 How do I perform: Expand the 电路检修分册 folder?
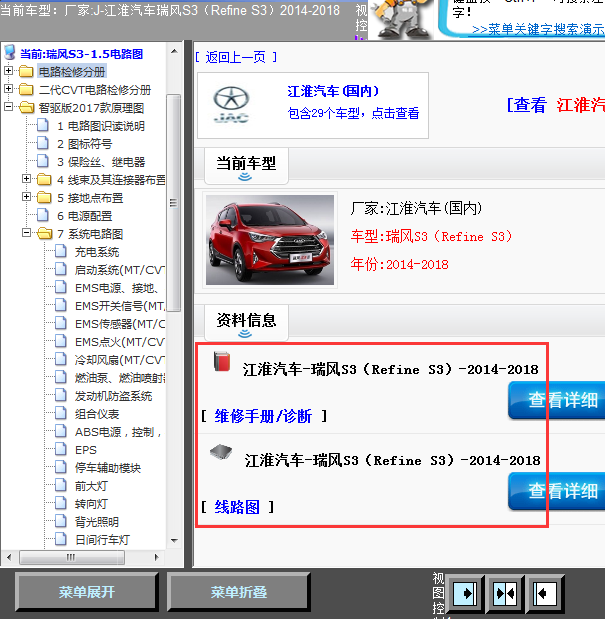tap(9, 72)
